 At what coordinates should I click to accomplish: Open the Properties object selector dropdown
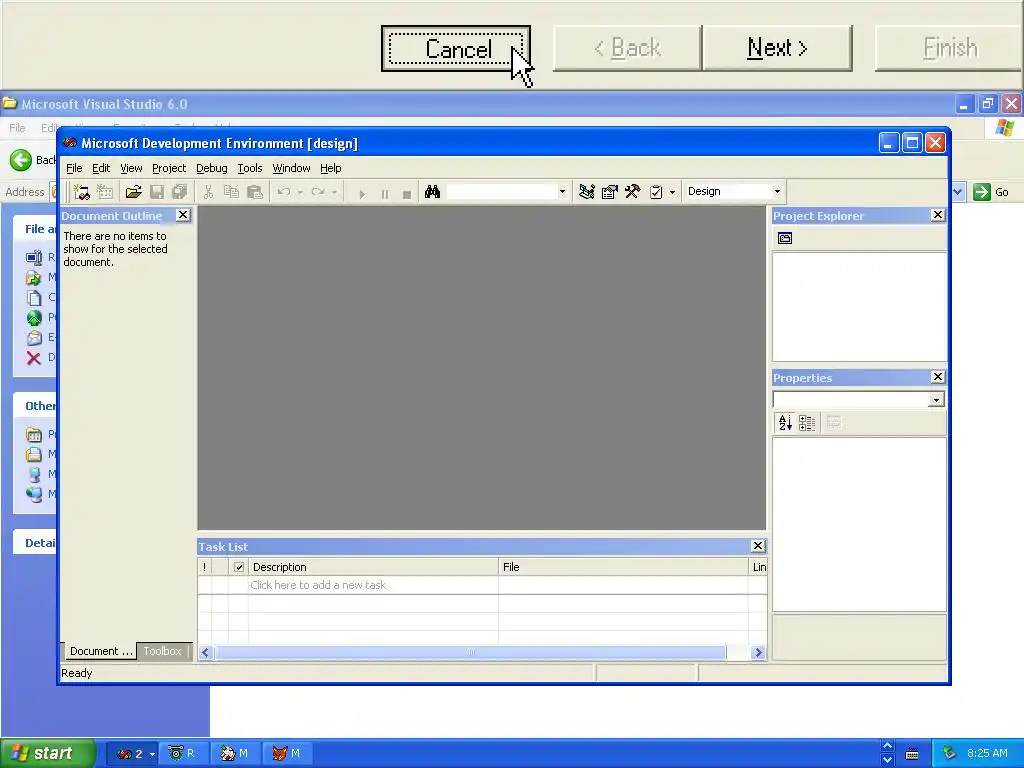click(936, 400)
